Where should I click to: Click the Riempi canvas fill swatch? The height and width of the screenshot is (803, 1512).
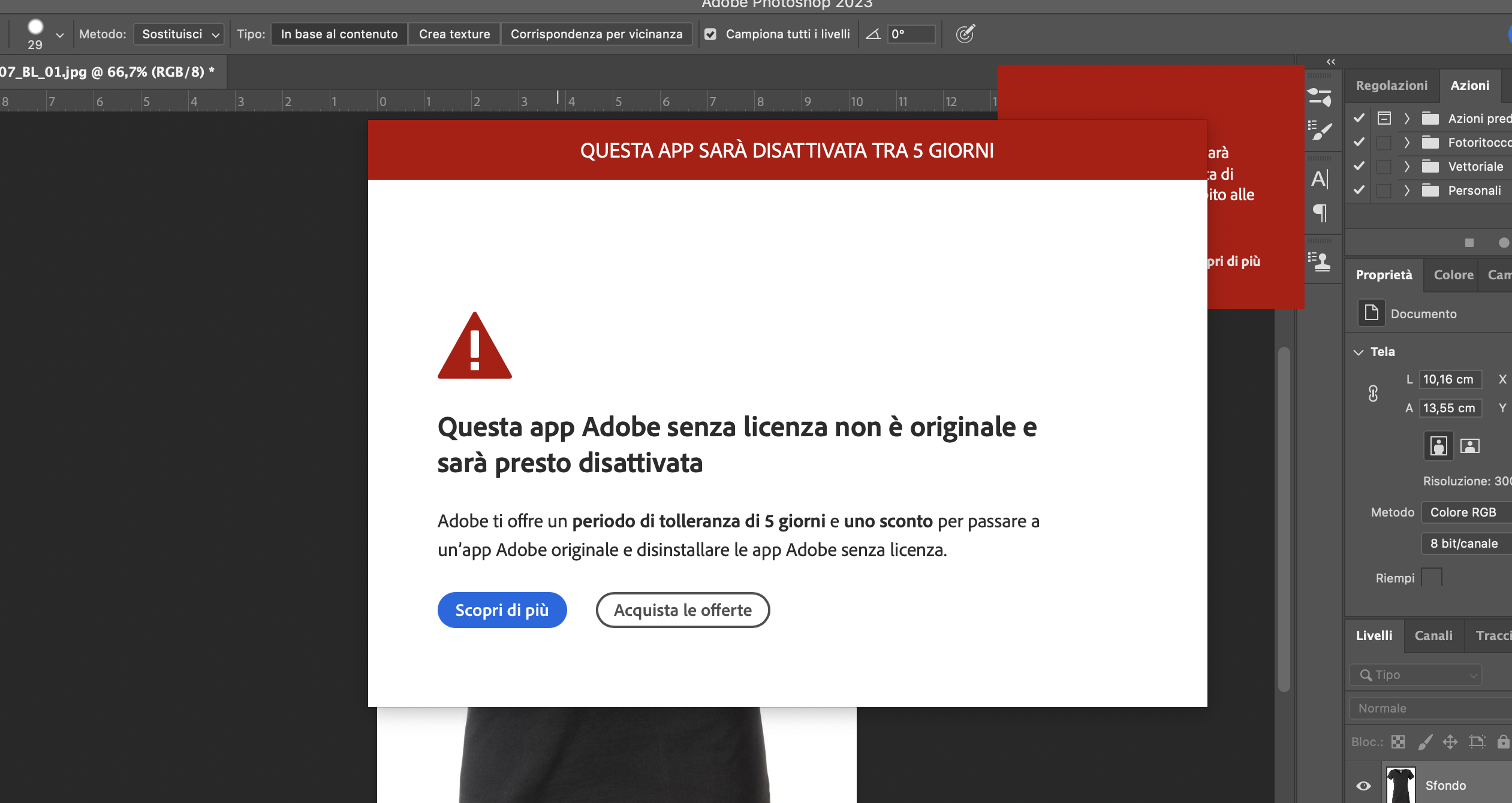click(x=1432, y=577)
